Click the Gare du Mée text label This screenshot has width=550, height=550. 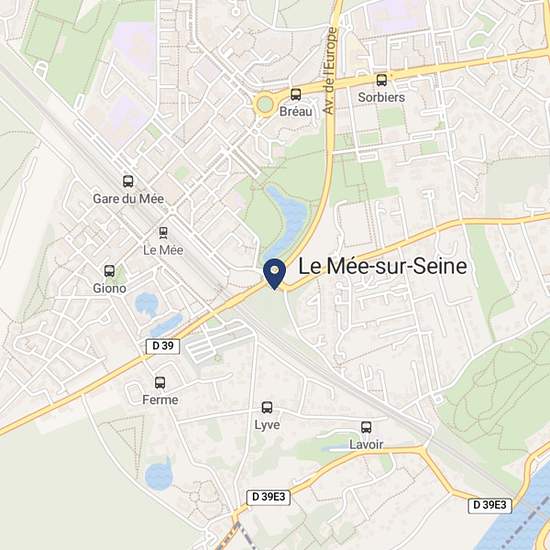[128, 199]
